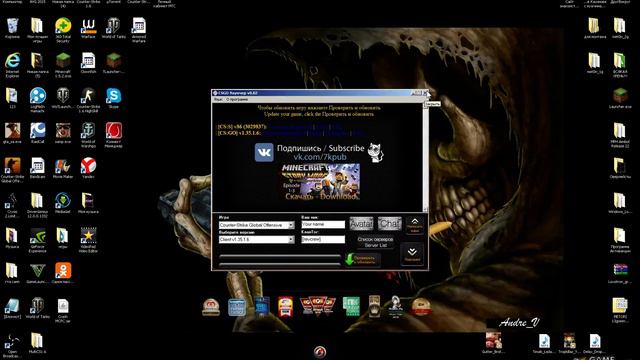Screen dimensions: 640x360
Task: Open the orange Odnoklassniki shortcut
Action: tap(63, 273)
